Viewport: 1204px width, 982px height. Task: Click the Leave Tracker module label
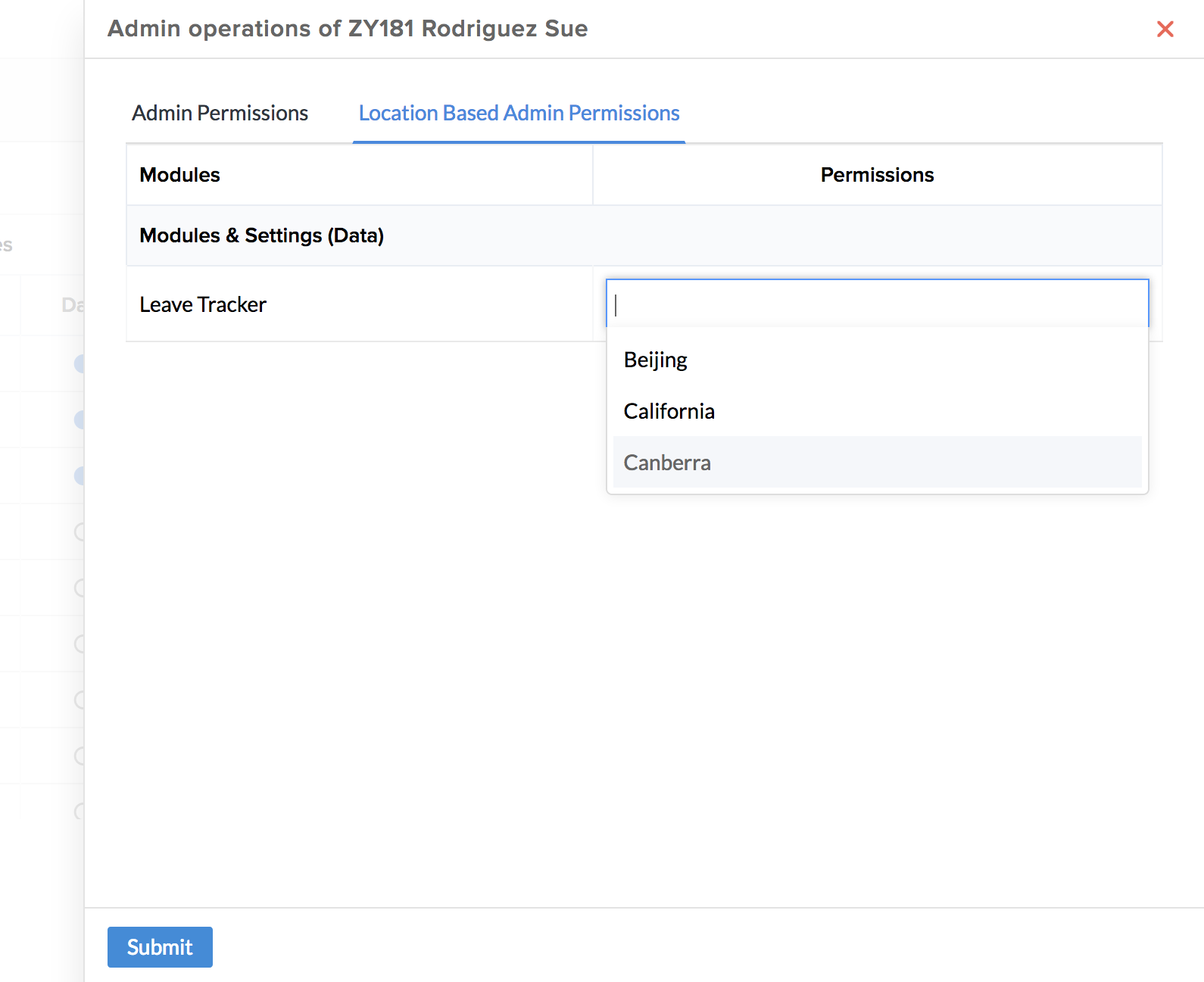203,304
